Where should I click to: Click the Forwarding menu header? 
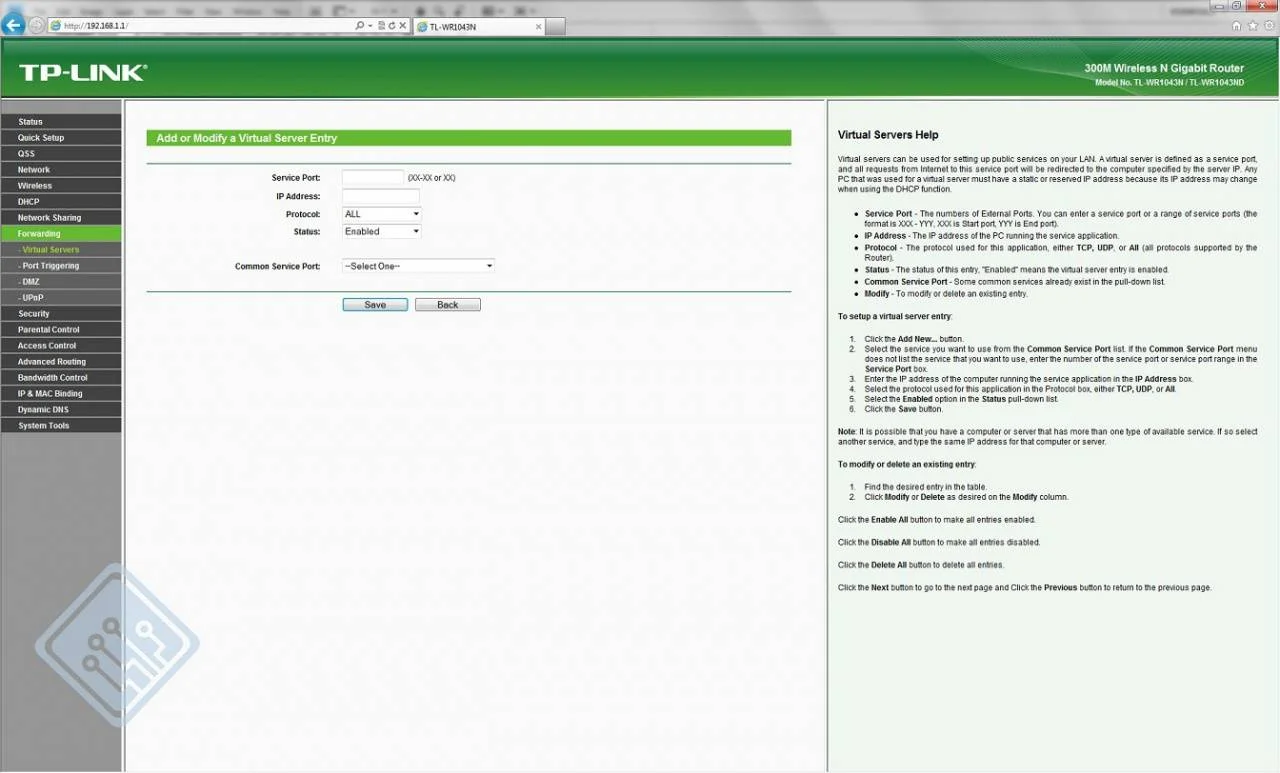click(61, 234)
